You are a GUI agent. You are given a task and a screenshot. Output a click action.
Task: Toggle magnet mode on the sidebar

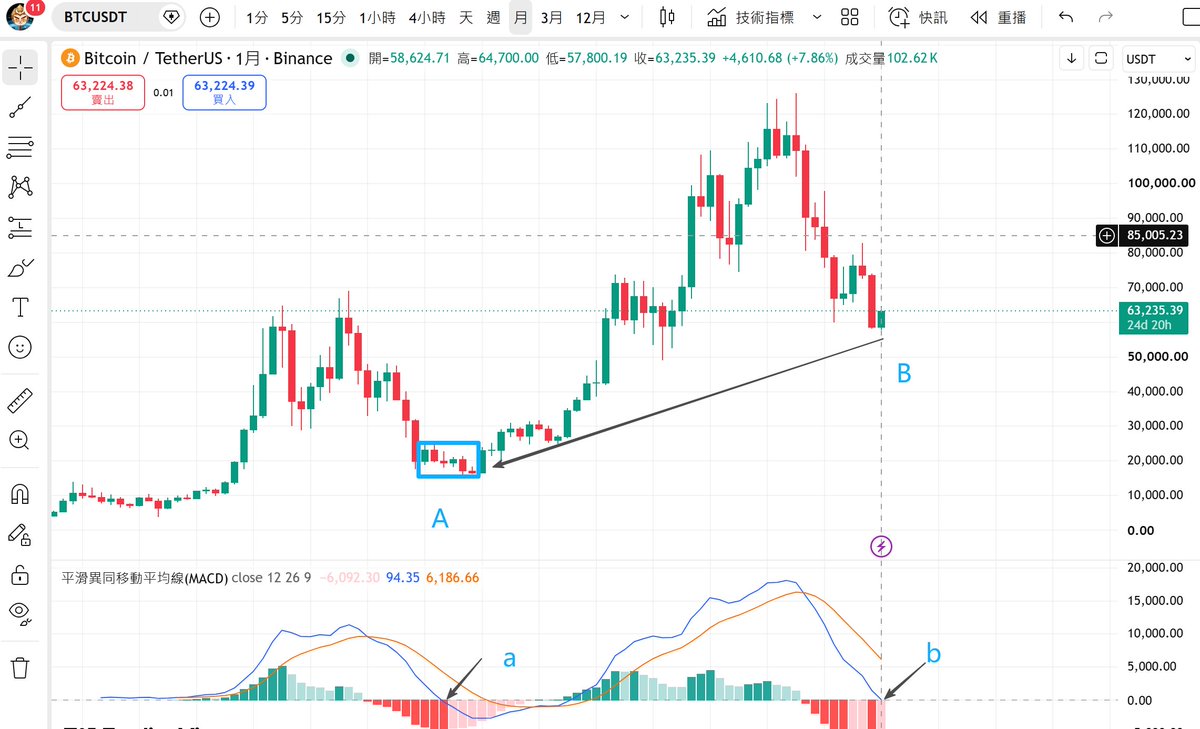(20, 495)
